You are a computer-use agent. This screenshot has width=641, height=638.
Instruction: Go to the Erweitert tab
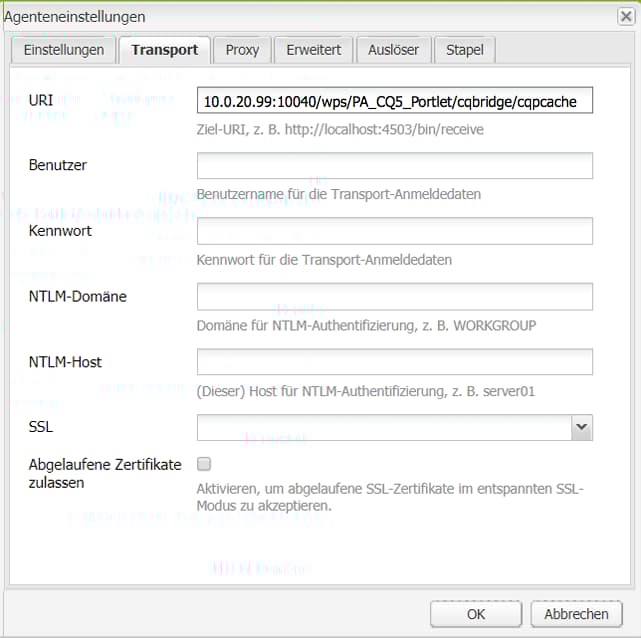(x=314, y=50)
